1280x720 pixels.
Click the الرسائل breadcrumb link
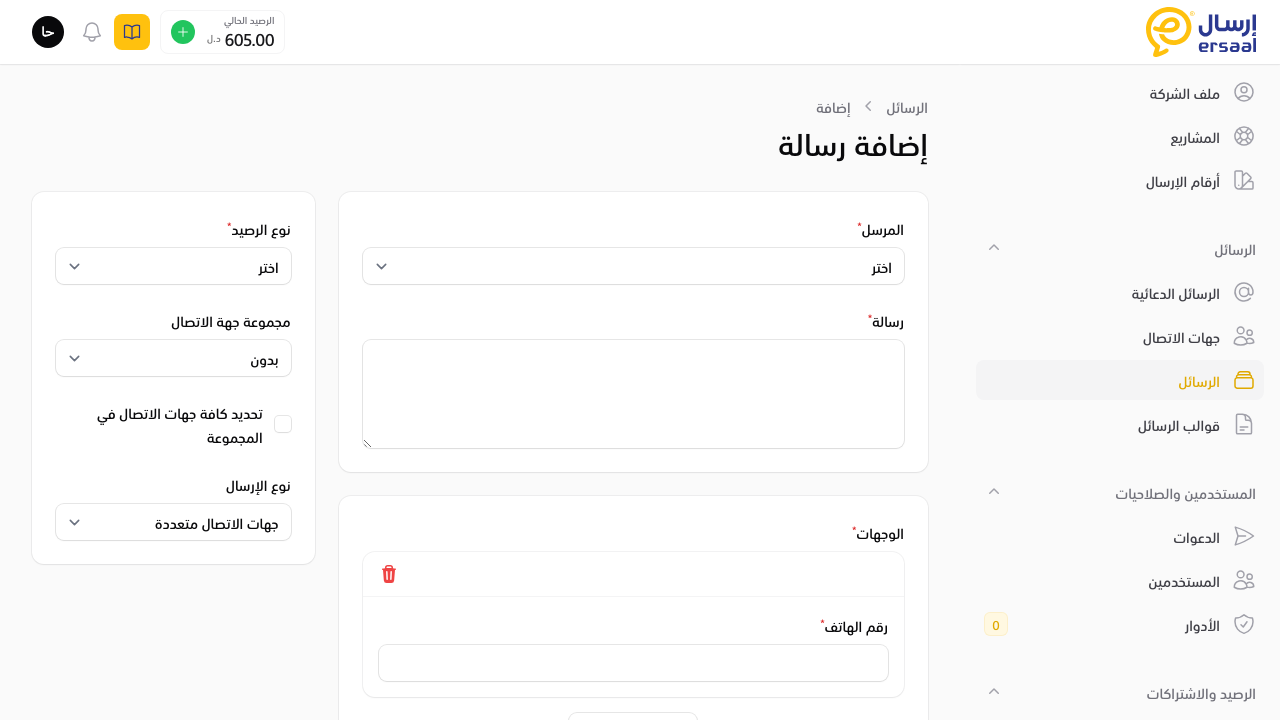point(907,107)
